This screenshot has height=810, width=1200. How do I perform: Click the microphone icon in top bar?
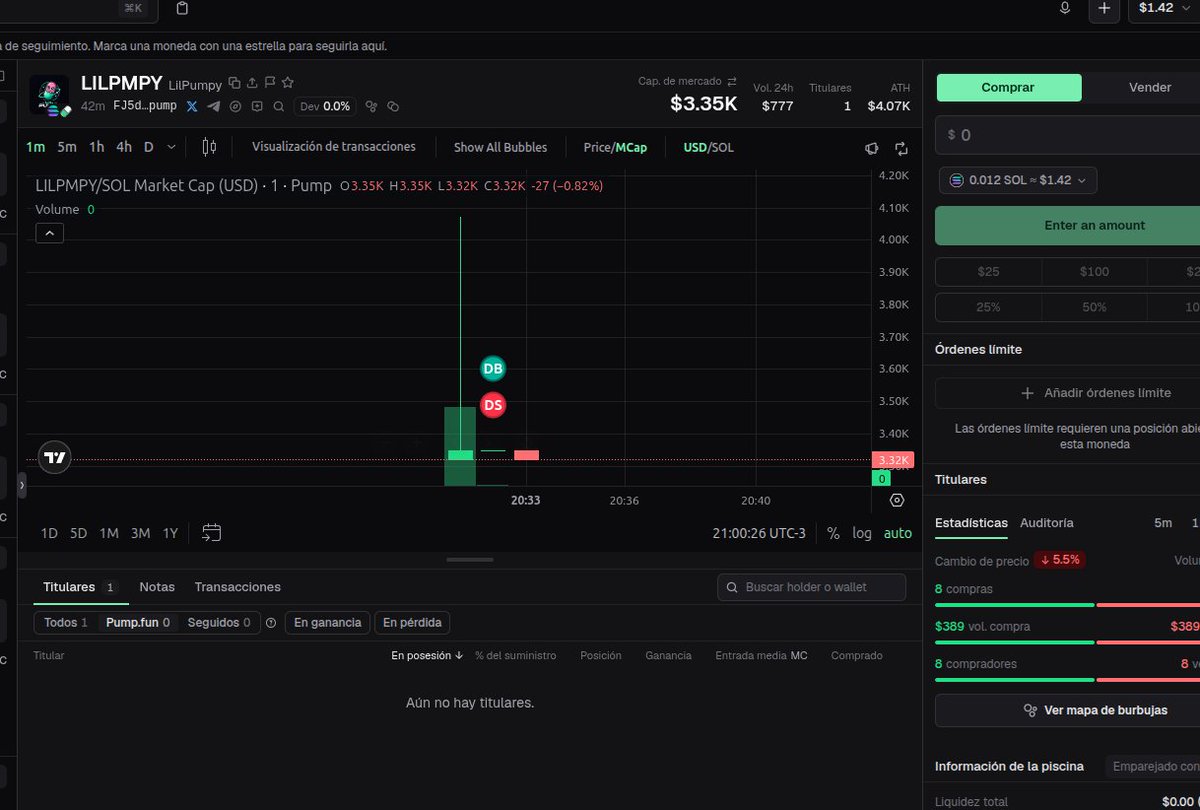(x=1065, y=8)
